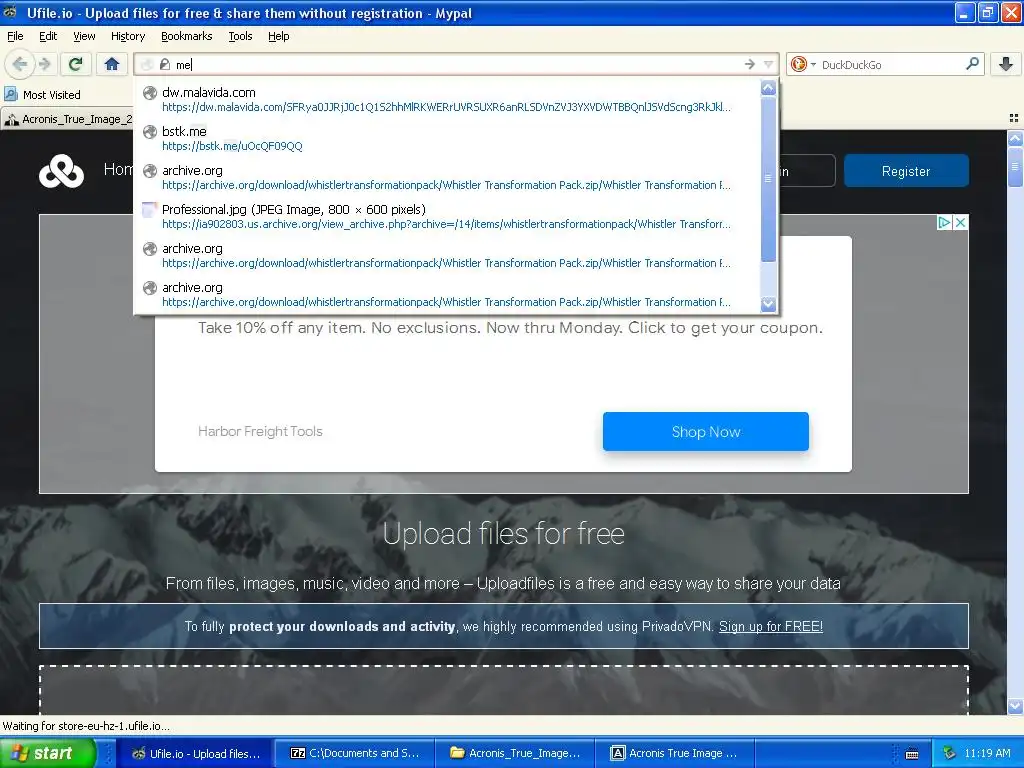The width and height of the screenshot is (1024, 768).
Task: Click the Shop Now button
Action: coord(705,432)
